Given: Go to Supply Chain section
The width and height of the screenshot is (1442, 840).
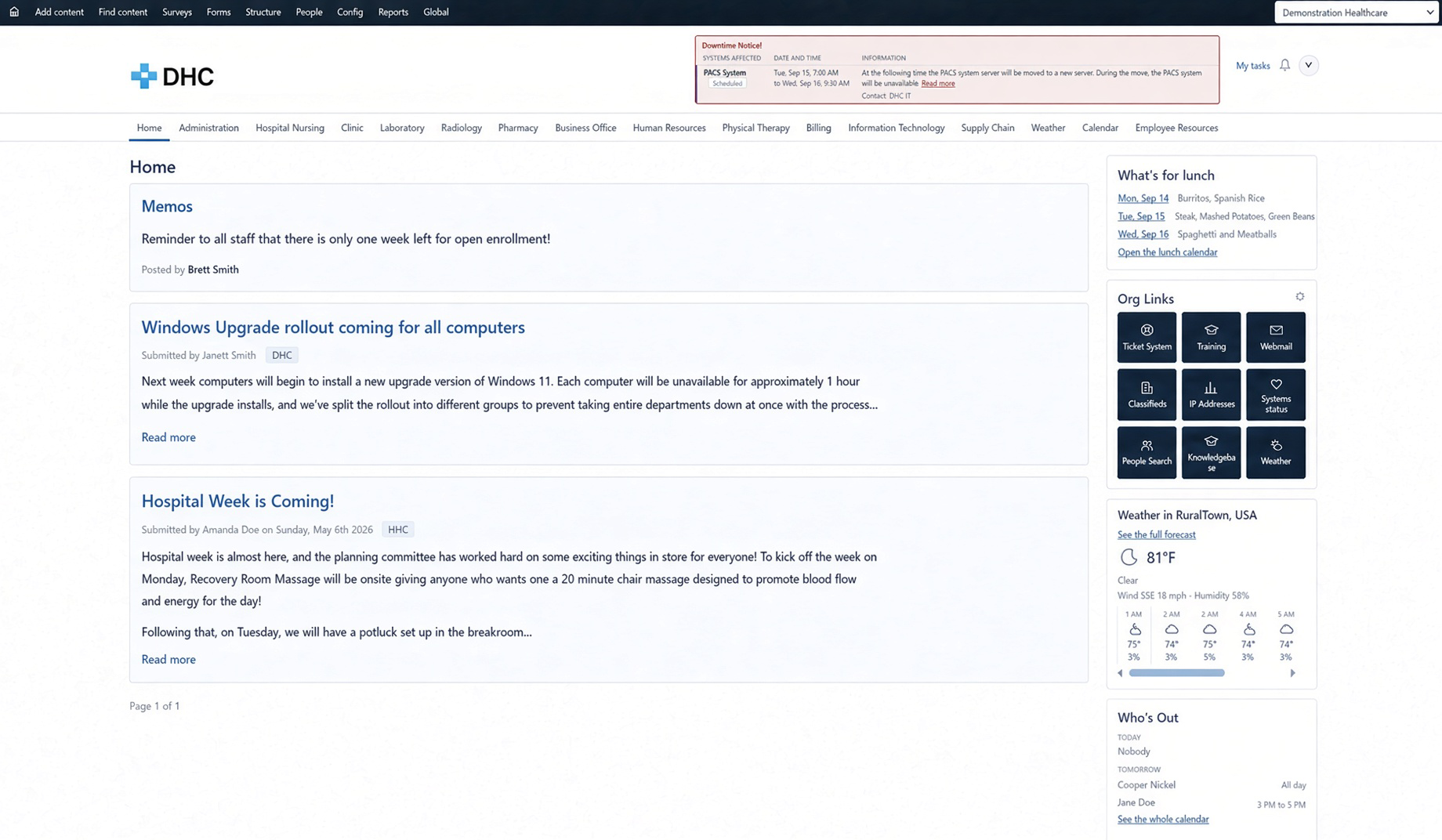Looking at the screenshot, I should coord(987,128).
